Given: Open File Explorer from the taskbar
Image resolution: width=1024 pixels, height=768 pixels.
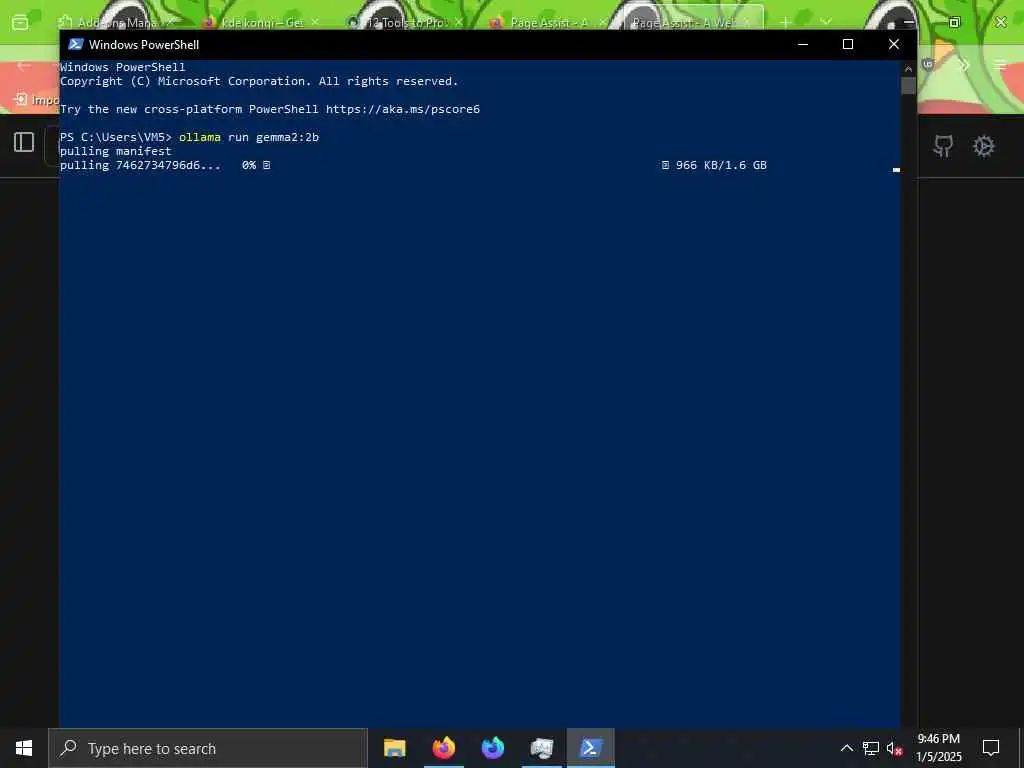Looking at the screenshot, I should tap(394, 748).
